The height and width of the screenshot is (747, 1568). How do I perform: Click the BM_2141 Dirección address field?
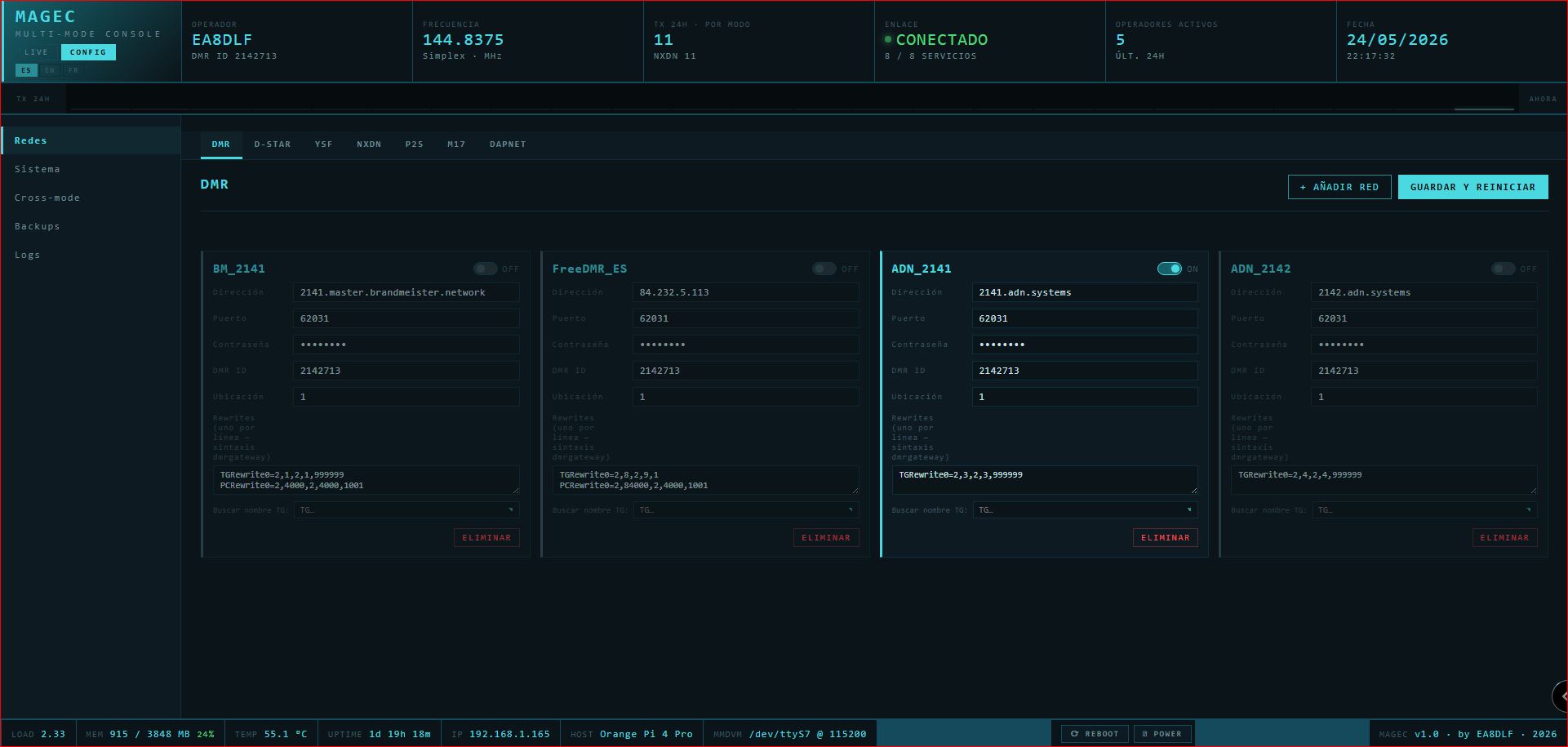406,292
